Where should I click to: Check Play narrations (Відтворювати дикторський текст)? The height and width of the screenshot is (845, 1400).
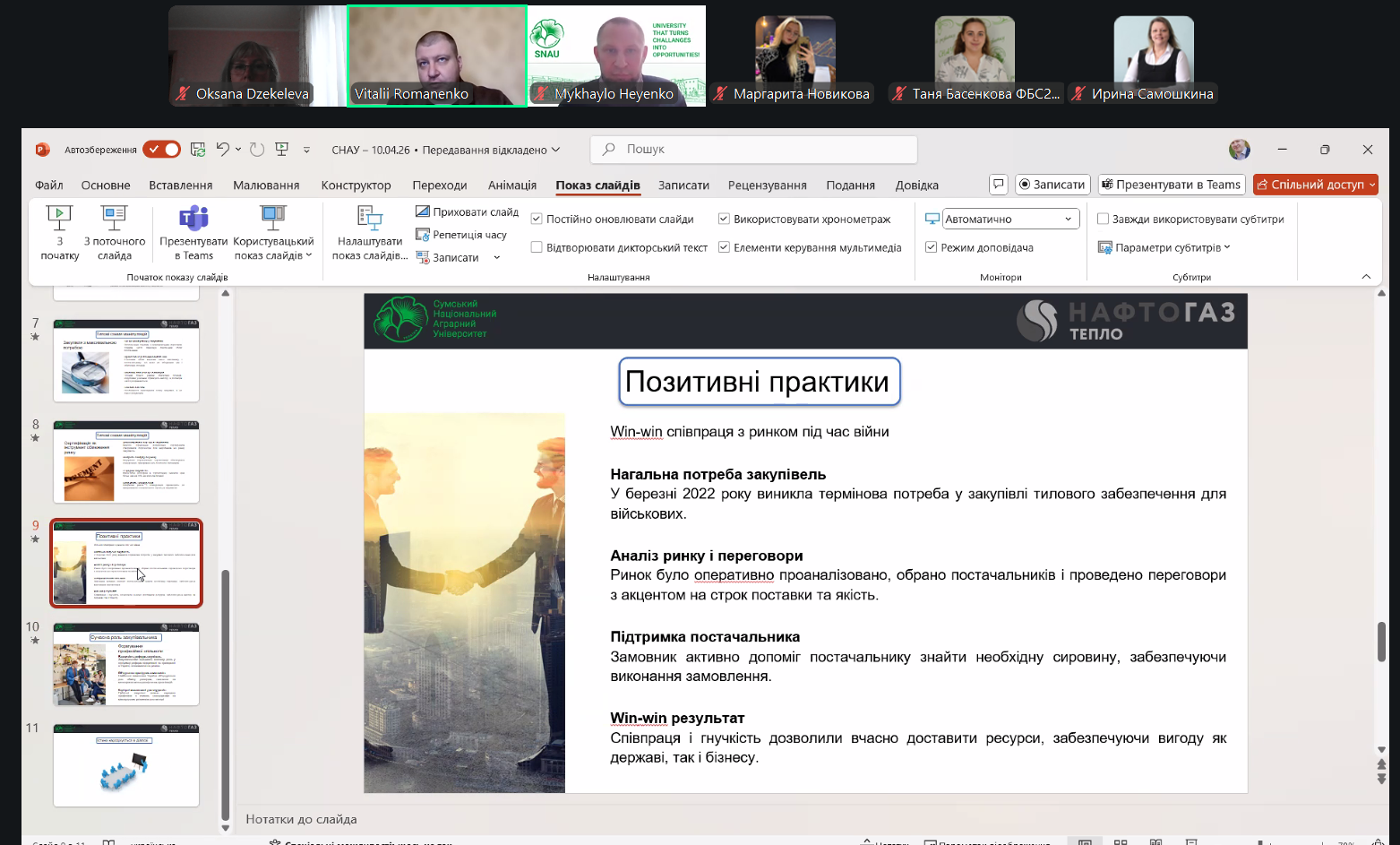point(537,247)
